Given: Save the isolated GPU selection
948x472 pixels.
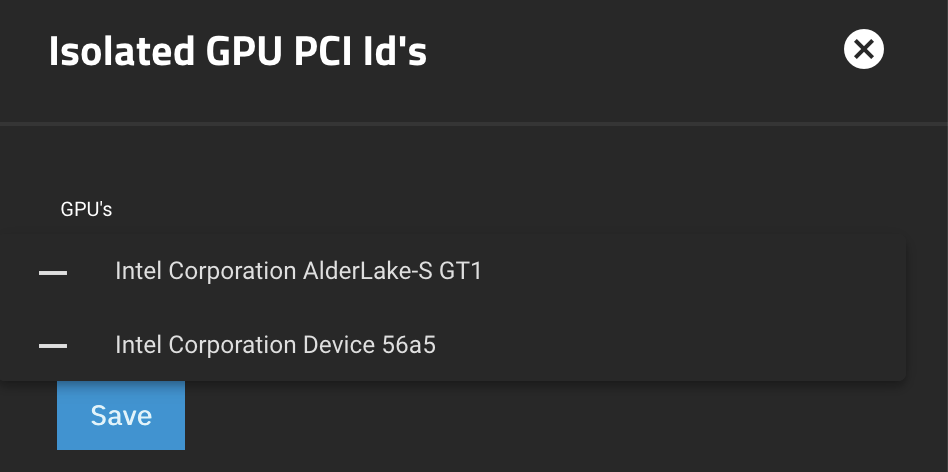Looking at the screenshot, I should [x=121, y=415].
